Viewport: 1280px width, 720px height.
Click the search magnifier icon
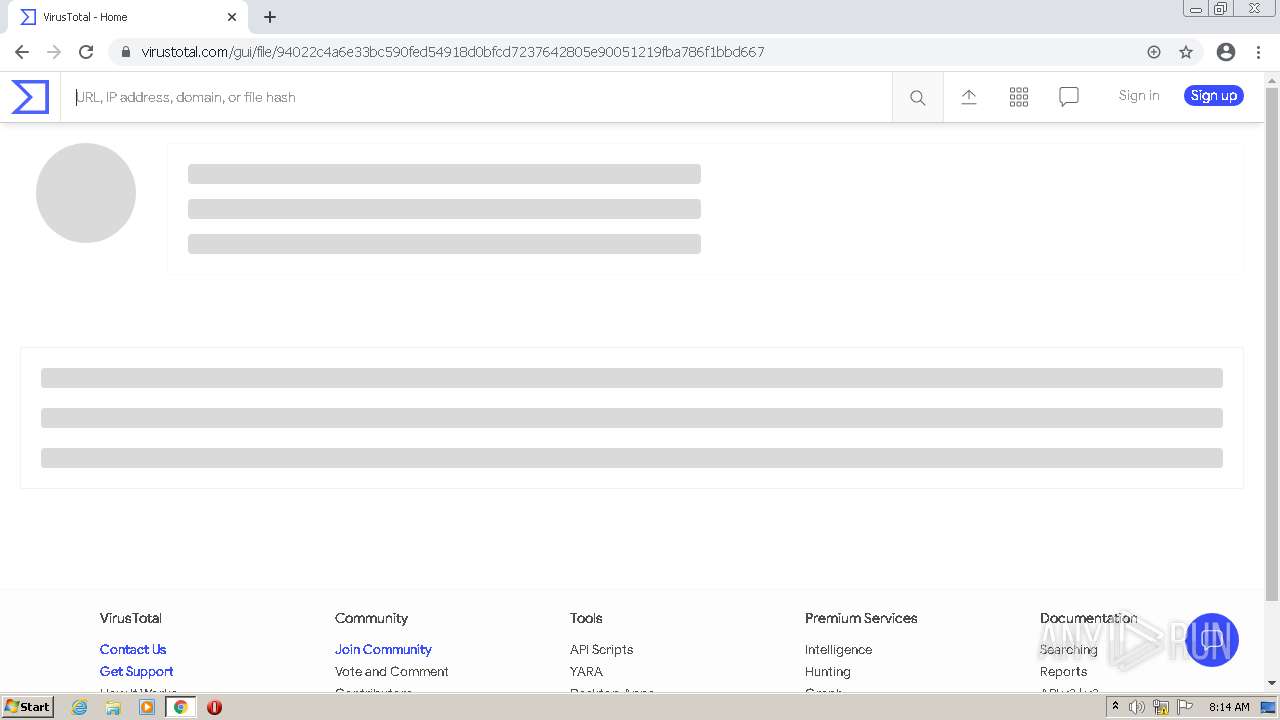[917, 97]
